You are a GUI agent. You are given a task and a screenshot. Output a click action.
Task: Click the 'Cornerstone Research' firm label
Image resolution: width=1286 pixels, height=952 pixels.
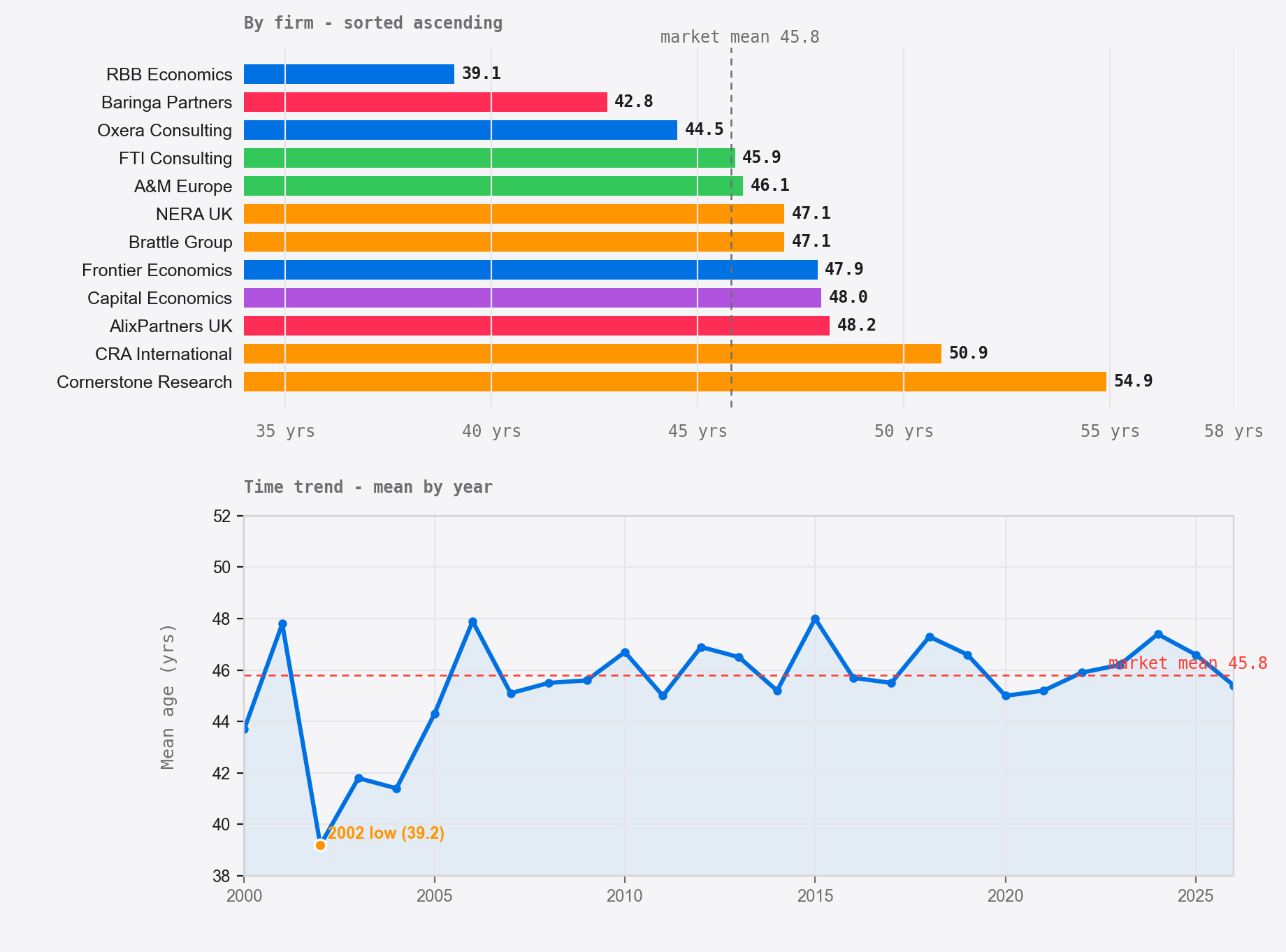click(x=145, y=382)
